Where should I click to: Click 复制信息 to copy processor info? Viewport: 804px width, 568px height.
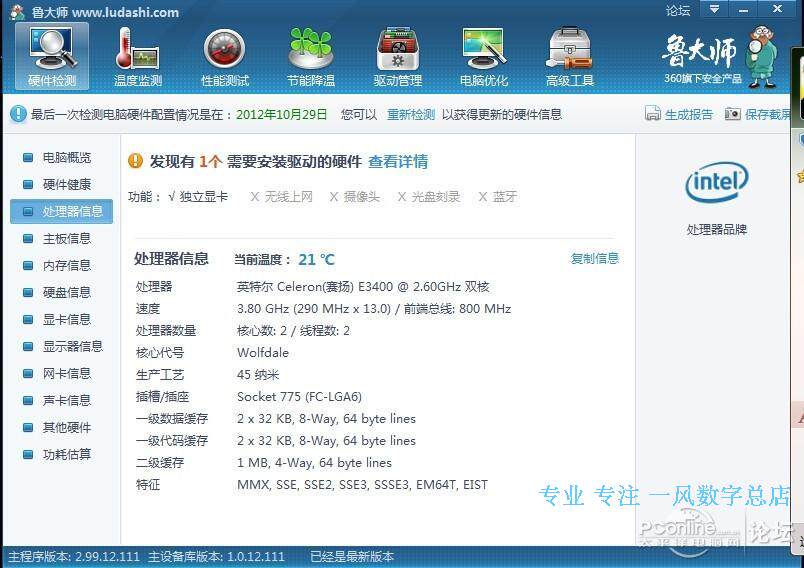(x=595, y=258)
